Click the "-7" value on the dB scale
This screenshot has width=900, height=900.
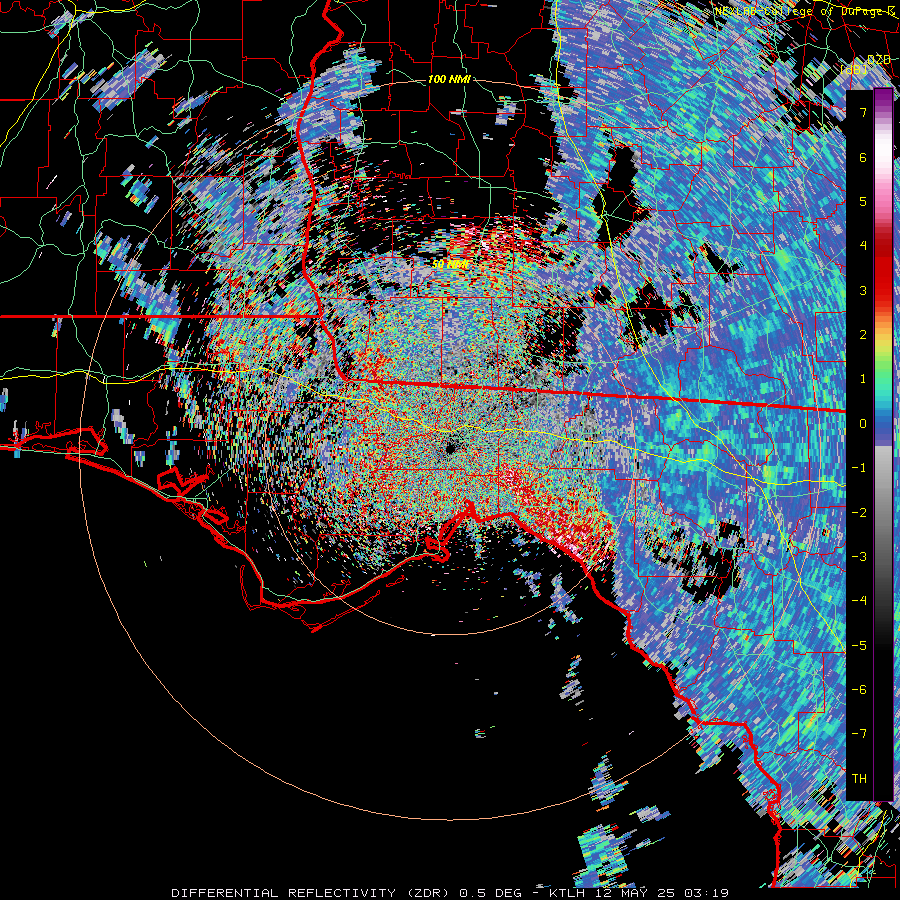coord(859,734)
